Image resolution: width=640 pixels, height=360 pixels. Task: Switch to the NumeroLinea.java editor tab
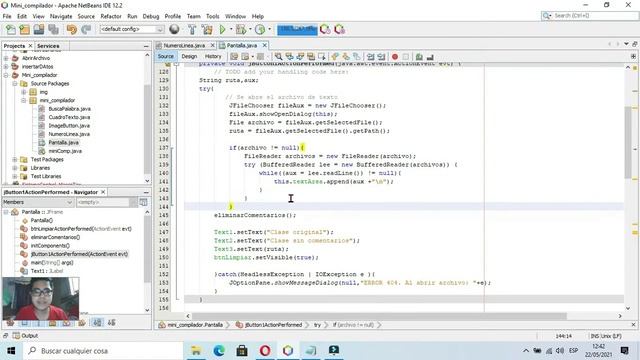tap(184, 45)
